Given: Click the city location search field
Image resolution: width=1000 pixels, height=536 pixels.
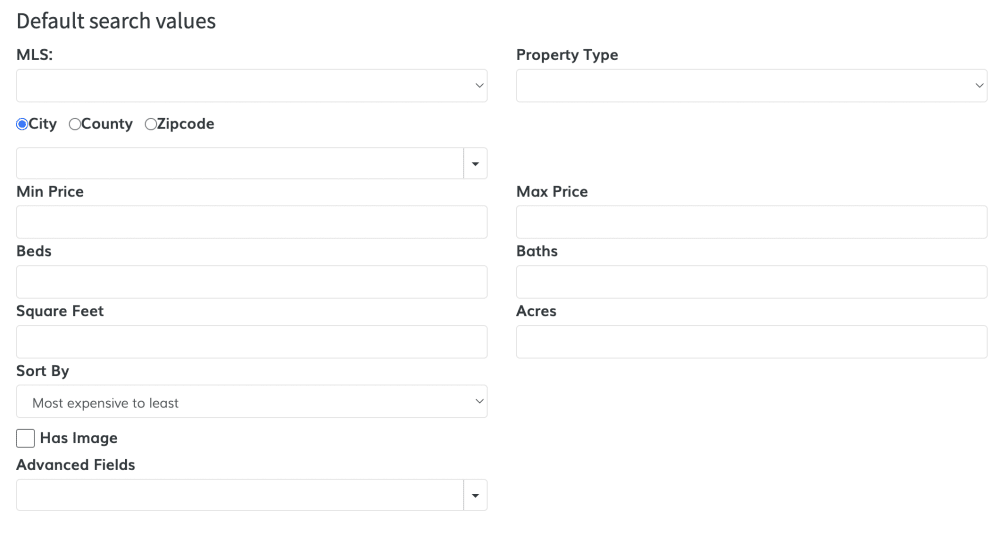Looking at the screenshot, I should (x=240, y=163).
